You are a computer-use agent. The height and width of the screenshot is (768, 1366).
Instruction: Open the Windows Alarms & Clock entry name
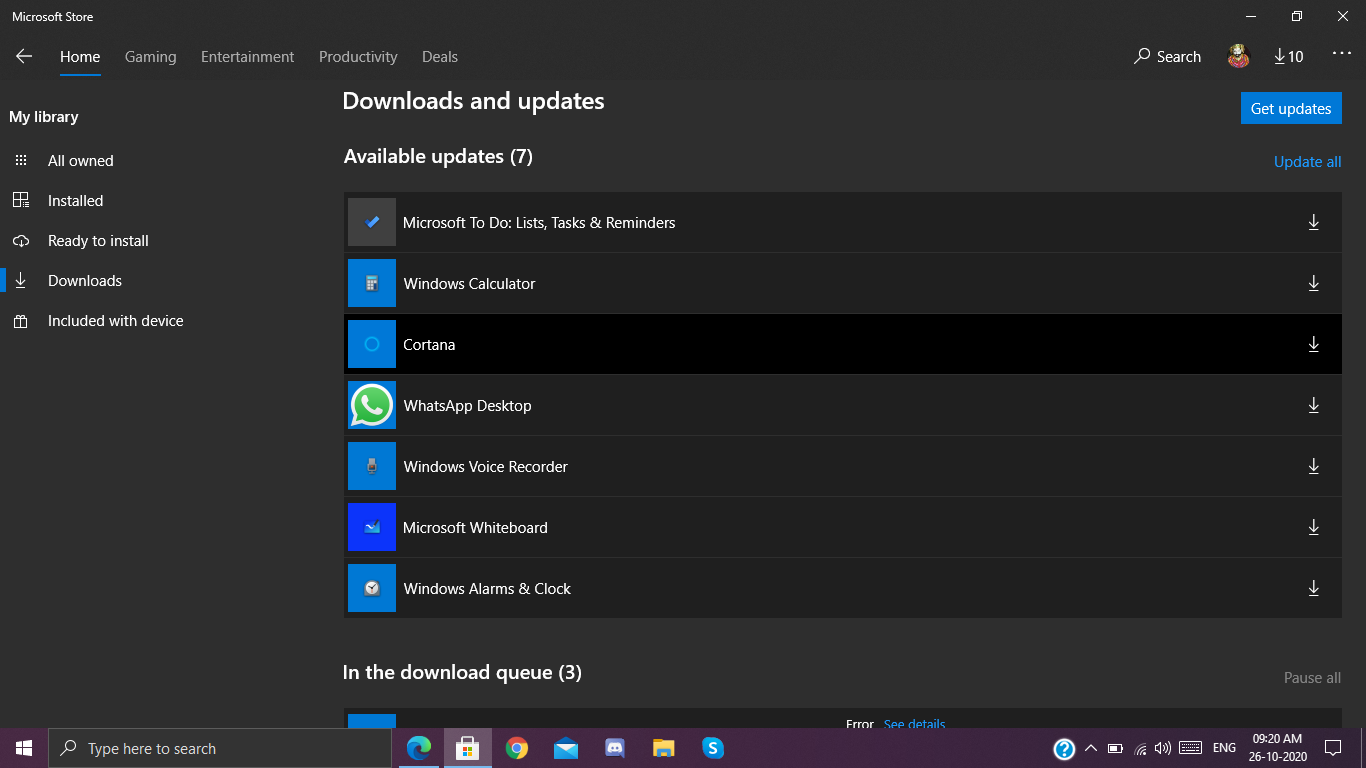(487, 589)
